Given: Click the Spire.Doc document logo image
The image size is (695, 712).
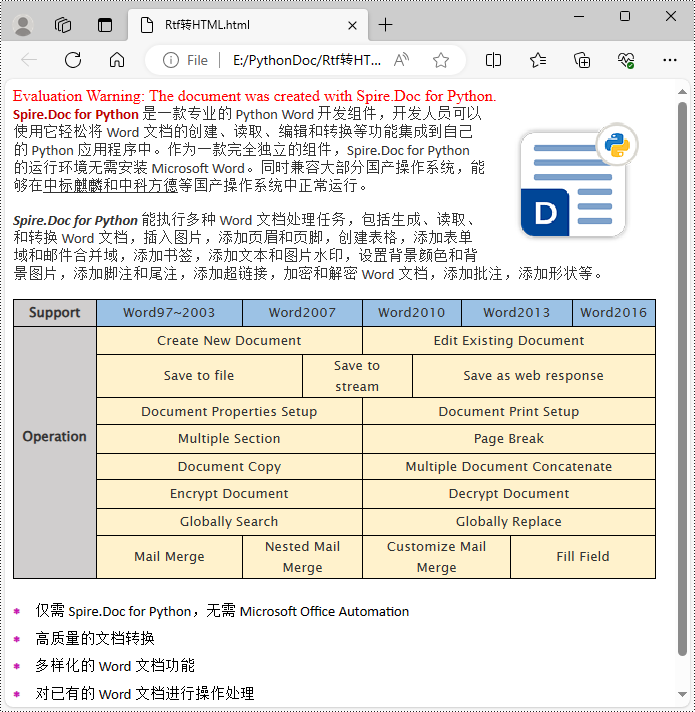Looking at the screenshot, I should click(579, 181).
